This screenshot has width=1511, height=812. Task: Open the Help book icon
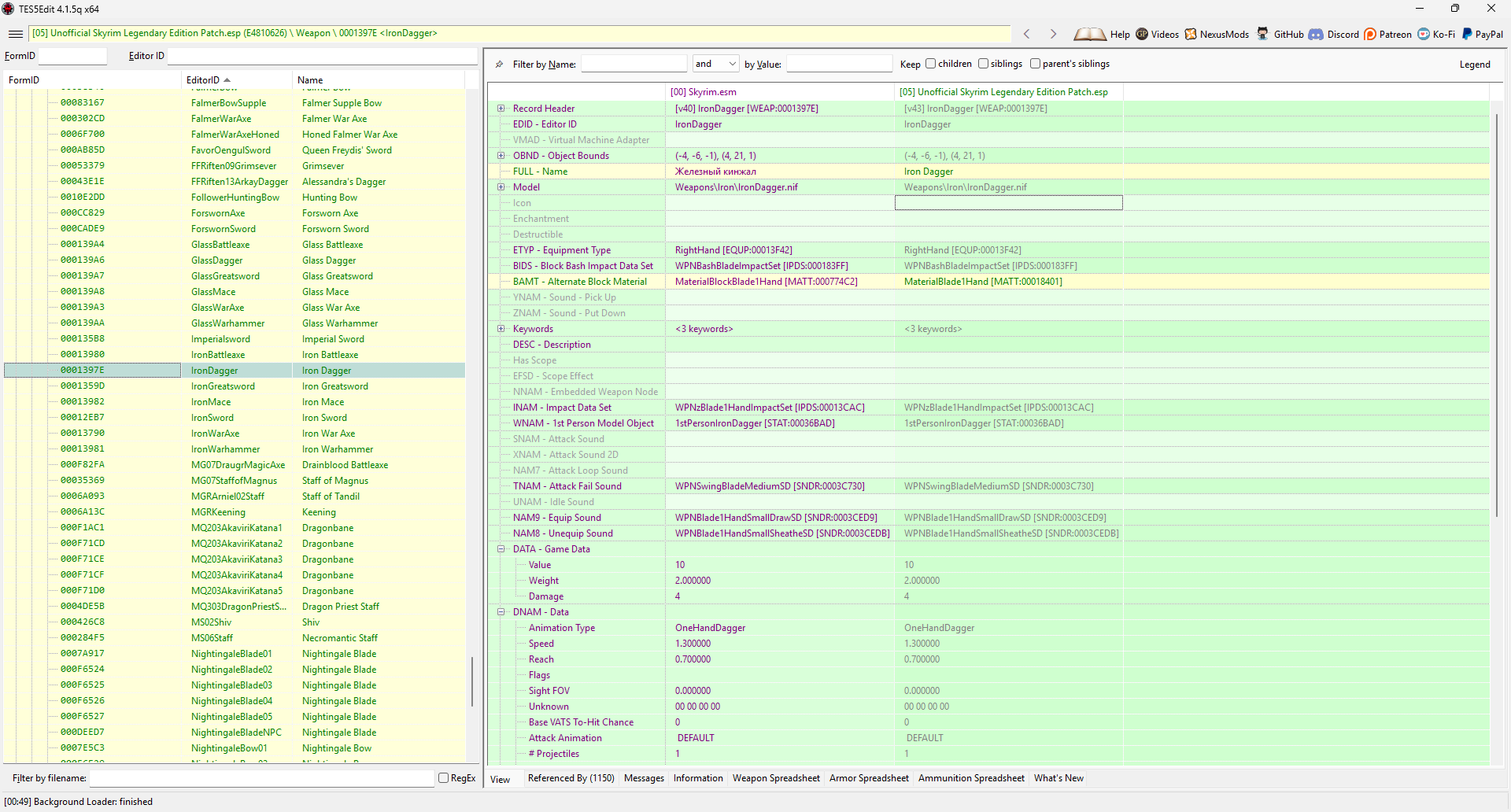click(1090, 34)
